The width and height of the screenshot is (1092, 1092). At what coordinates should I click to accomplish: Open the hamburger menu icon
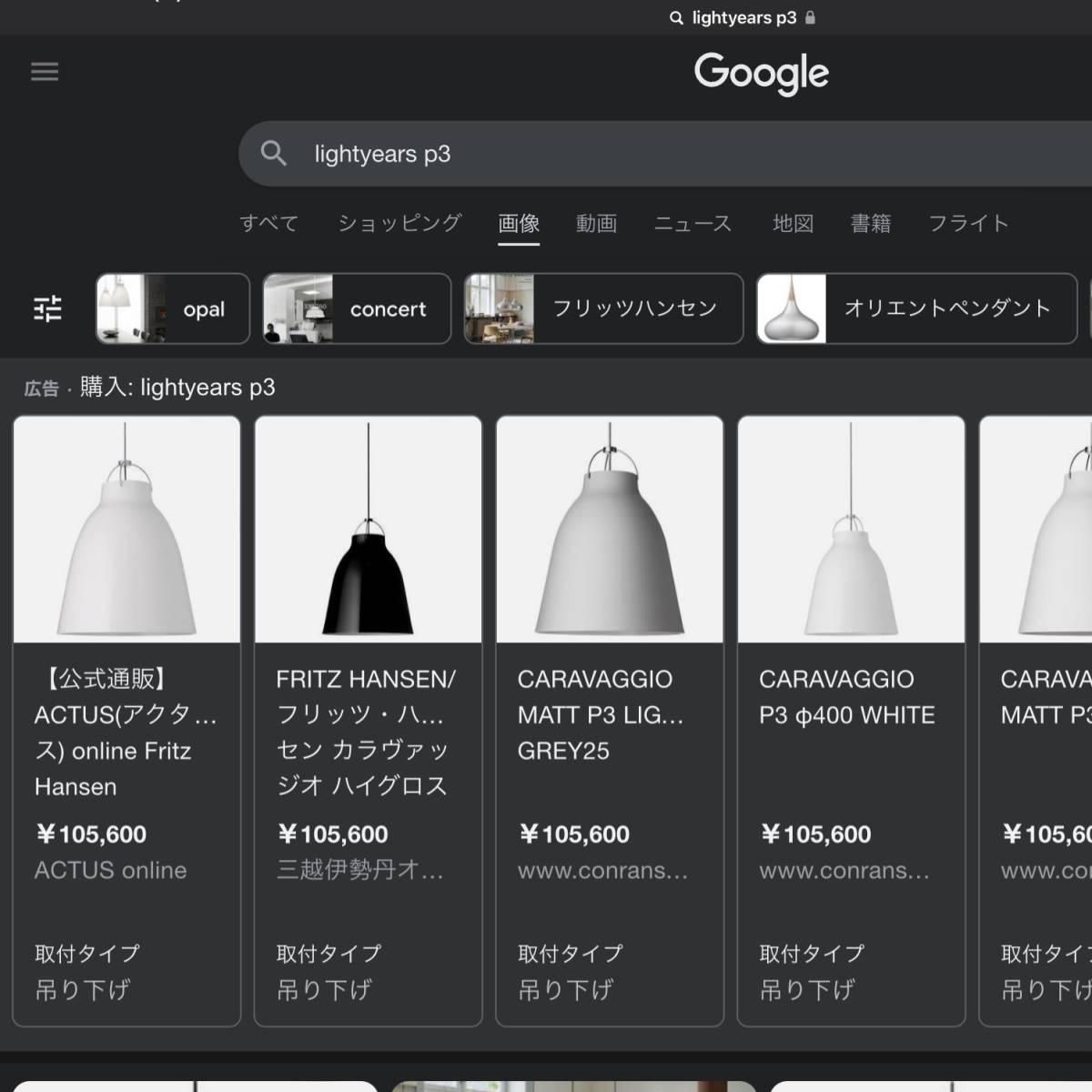click(45, 72)
